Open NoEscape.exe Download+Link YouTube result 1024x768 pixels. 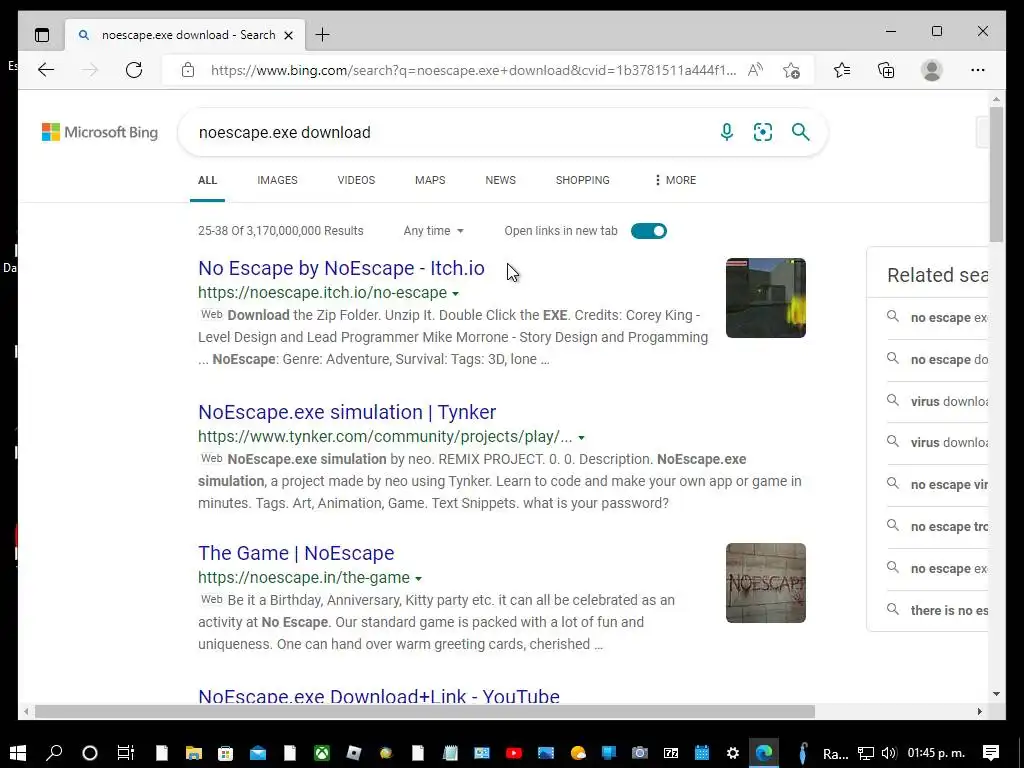coord(379,696)
